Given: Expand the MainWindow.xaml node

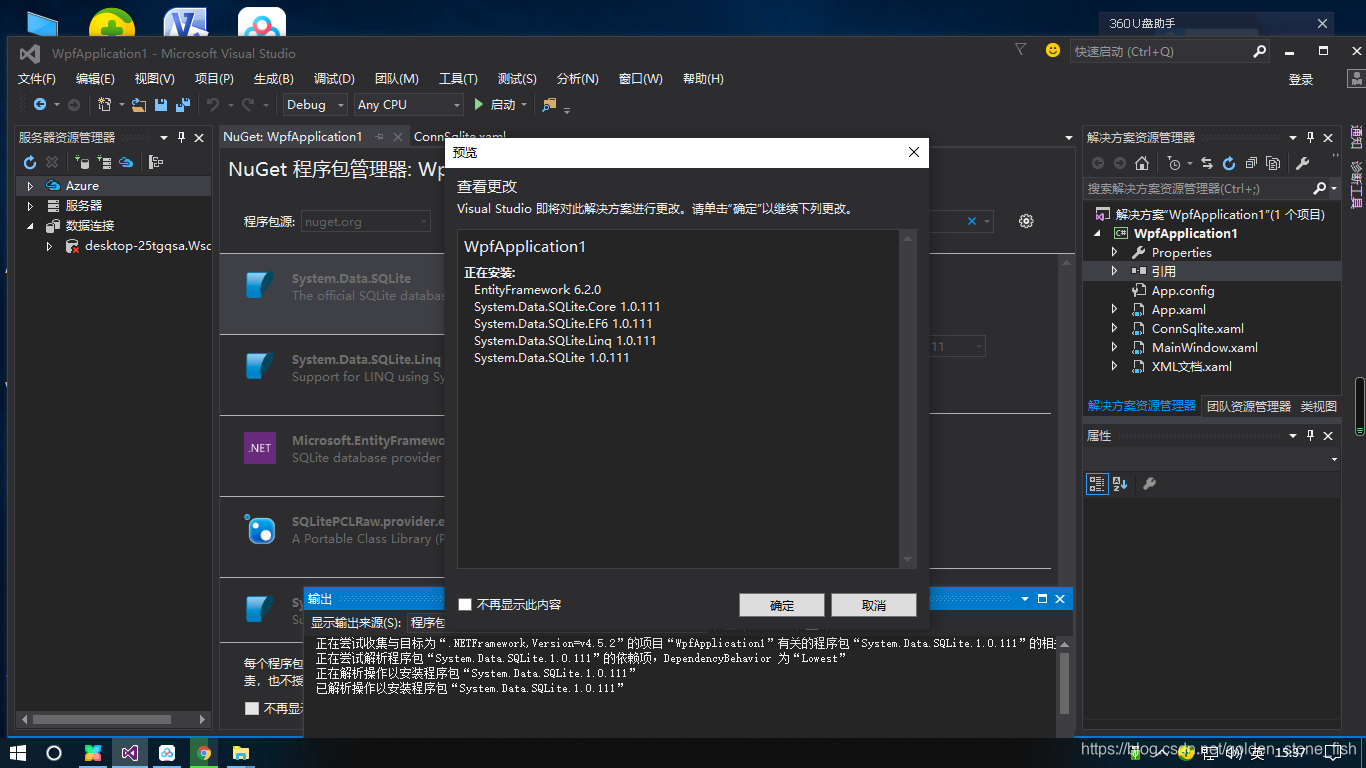Looking at the screenshot, I should (1115, 348).
